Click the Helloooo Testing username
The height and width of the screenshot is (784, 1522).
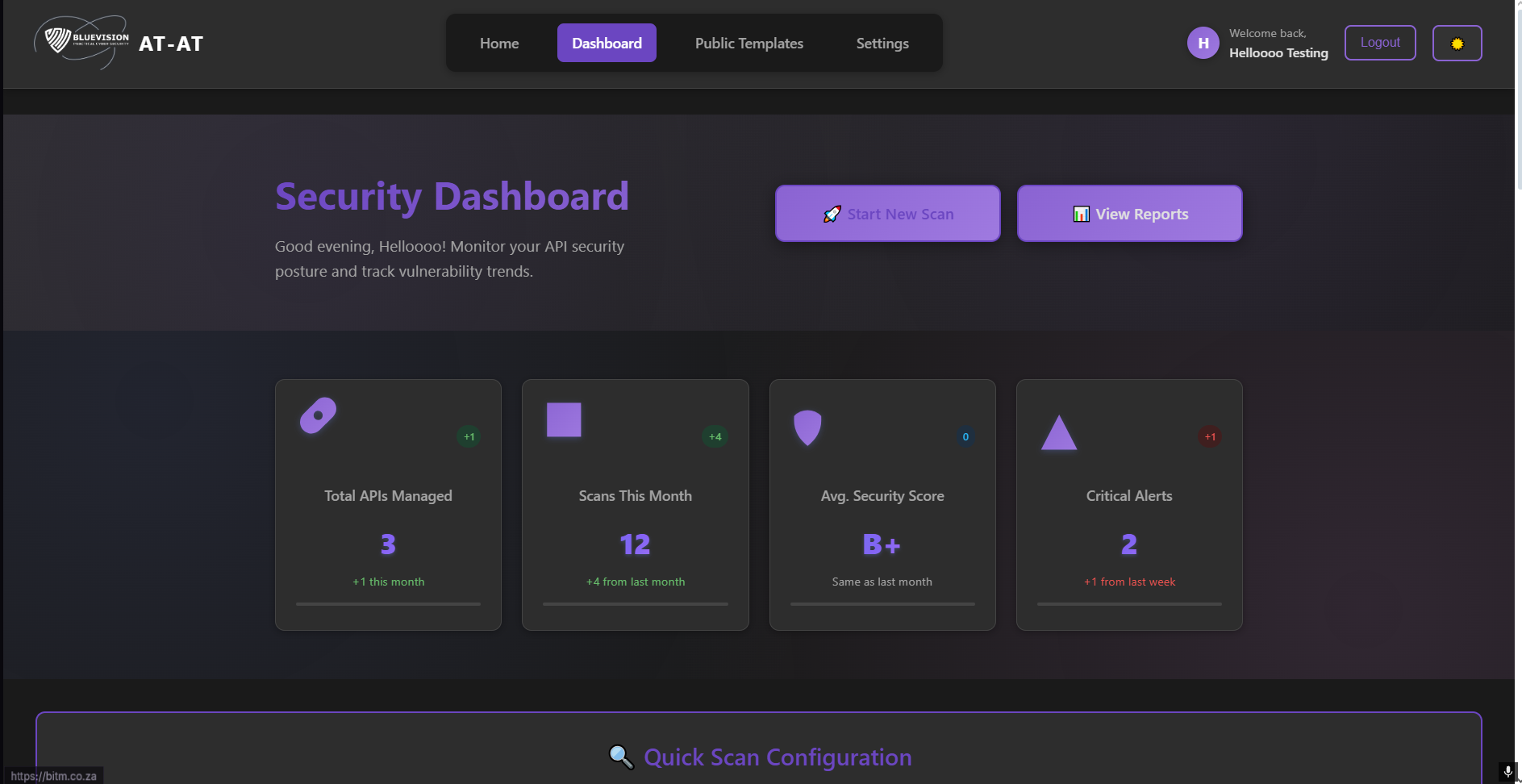click(x=1278, y=53)
